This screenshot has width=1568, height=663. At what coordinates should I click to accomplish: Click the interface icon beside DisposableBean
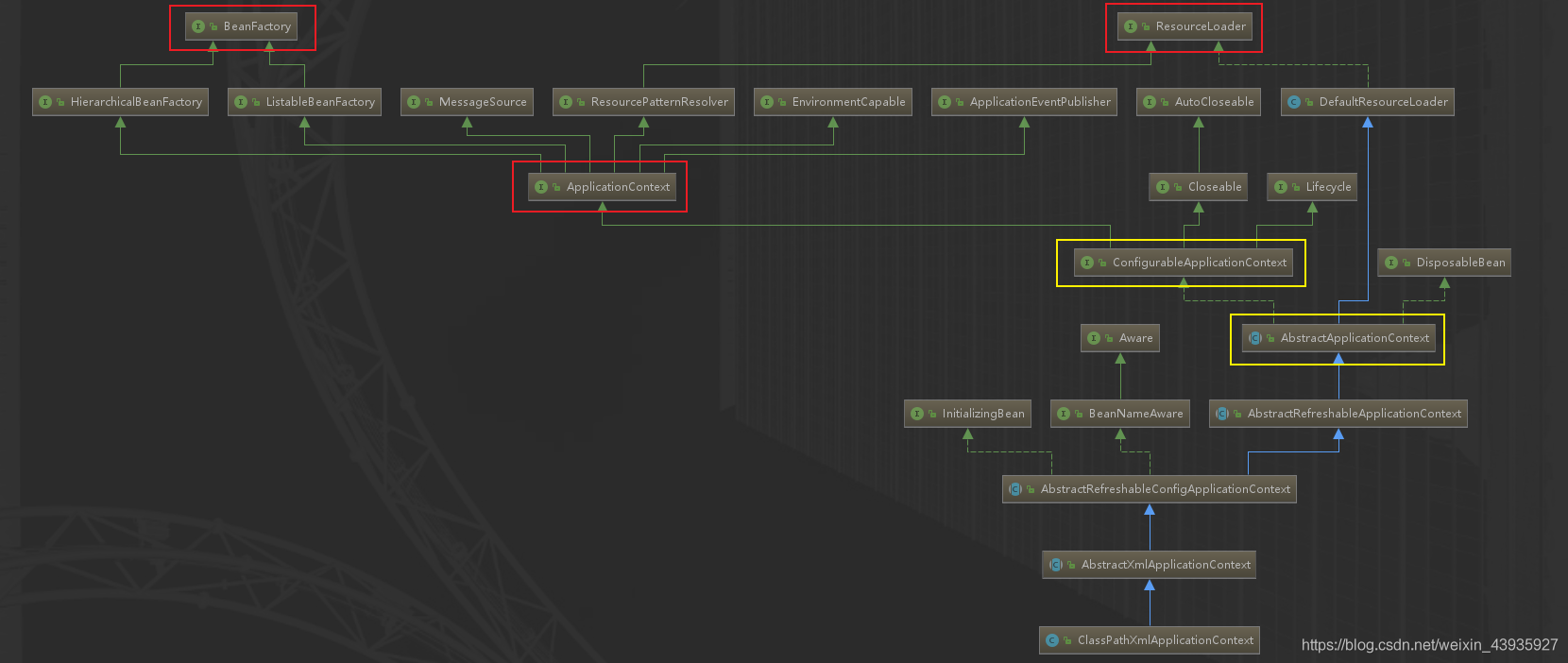click(x=1391, y=263)
